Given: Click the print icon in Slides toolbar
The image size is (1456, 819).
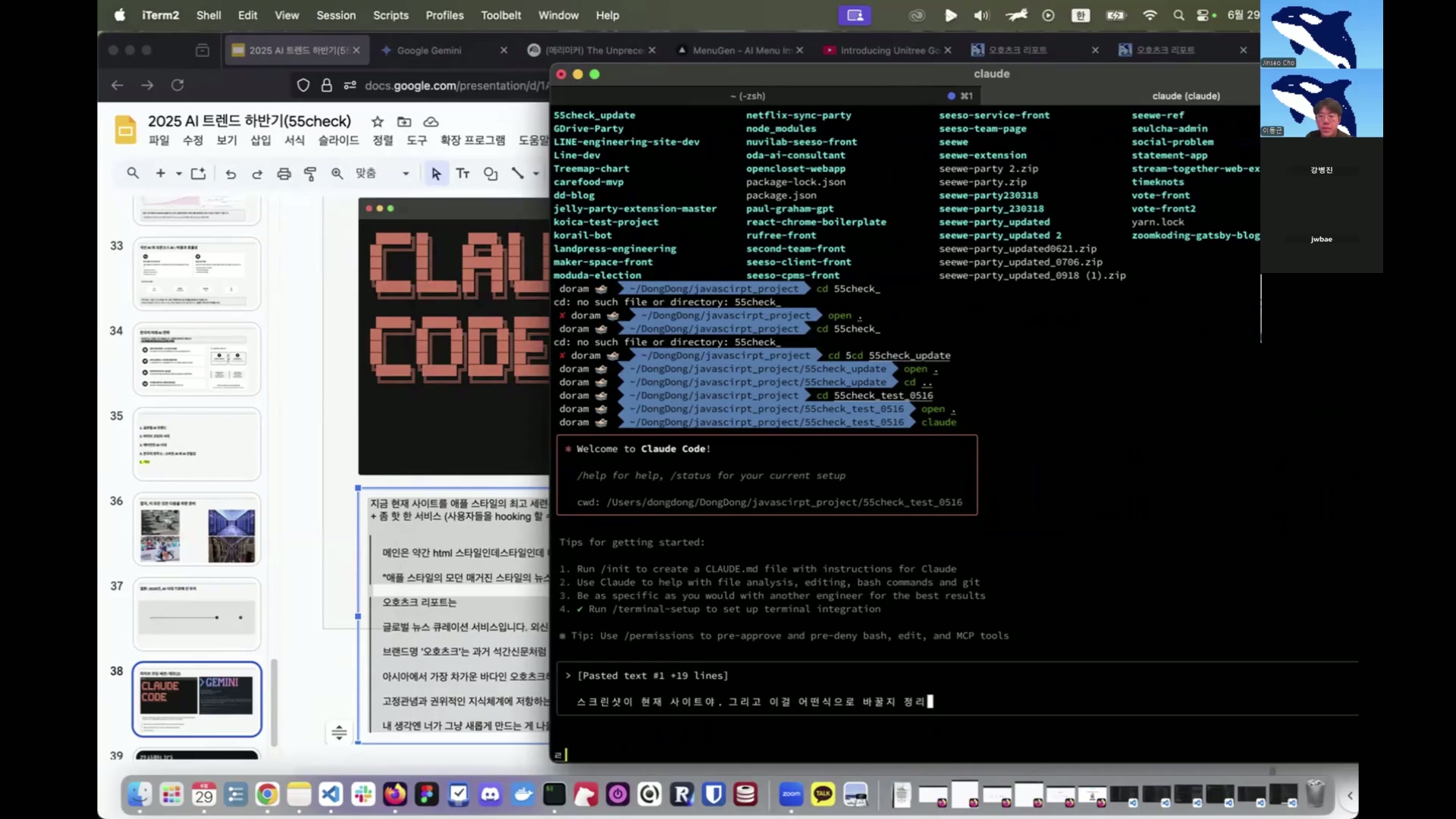Looking at the screenshot, I should (284, 174).
